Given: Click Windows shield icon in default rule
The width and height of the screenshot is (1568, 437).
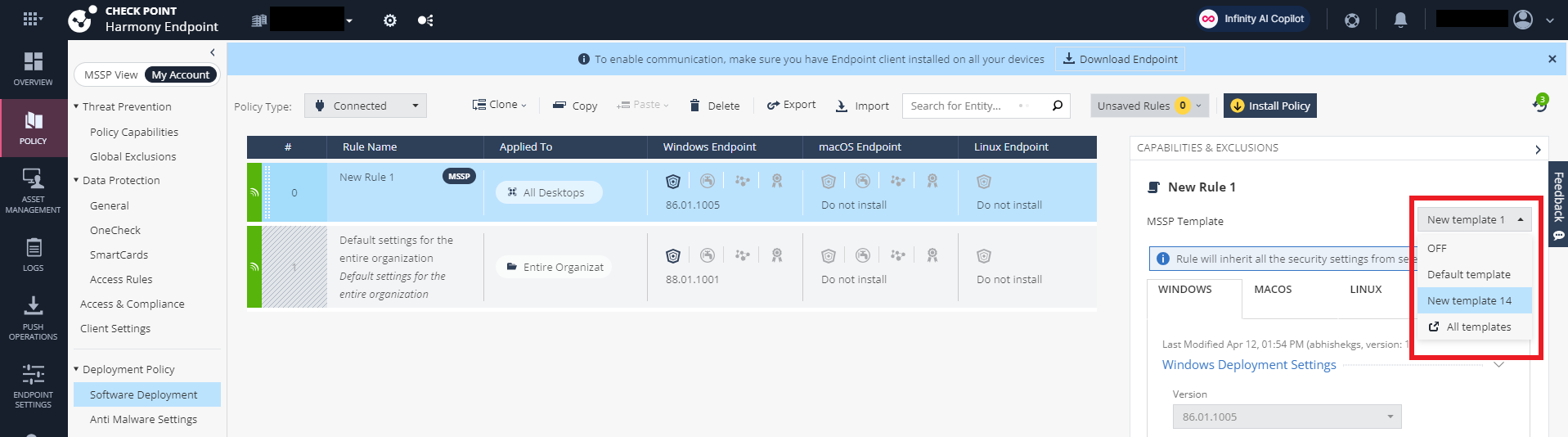Looking at the screenshot, I should click(x=673, y=256).
